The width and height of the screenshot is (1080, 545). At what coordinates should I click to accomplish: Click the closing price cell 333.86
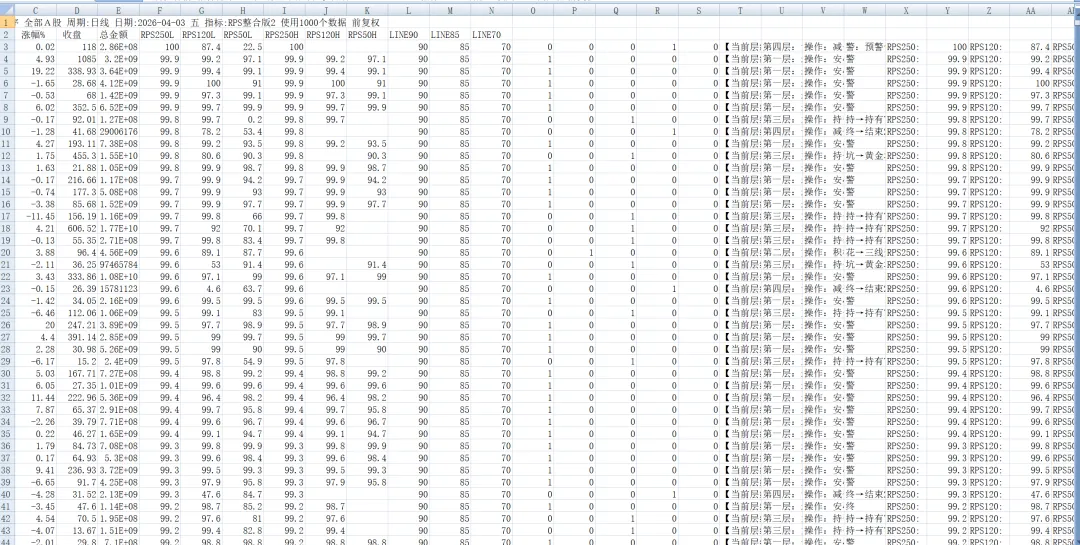pyautogui.click(x=76, y=277)
